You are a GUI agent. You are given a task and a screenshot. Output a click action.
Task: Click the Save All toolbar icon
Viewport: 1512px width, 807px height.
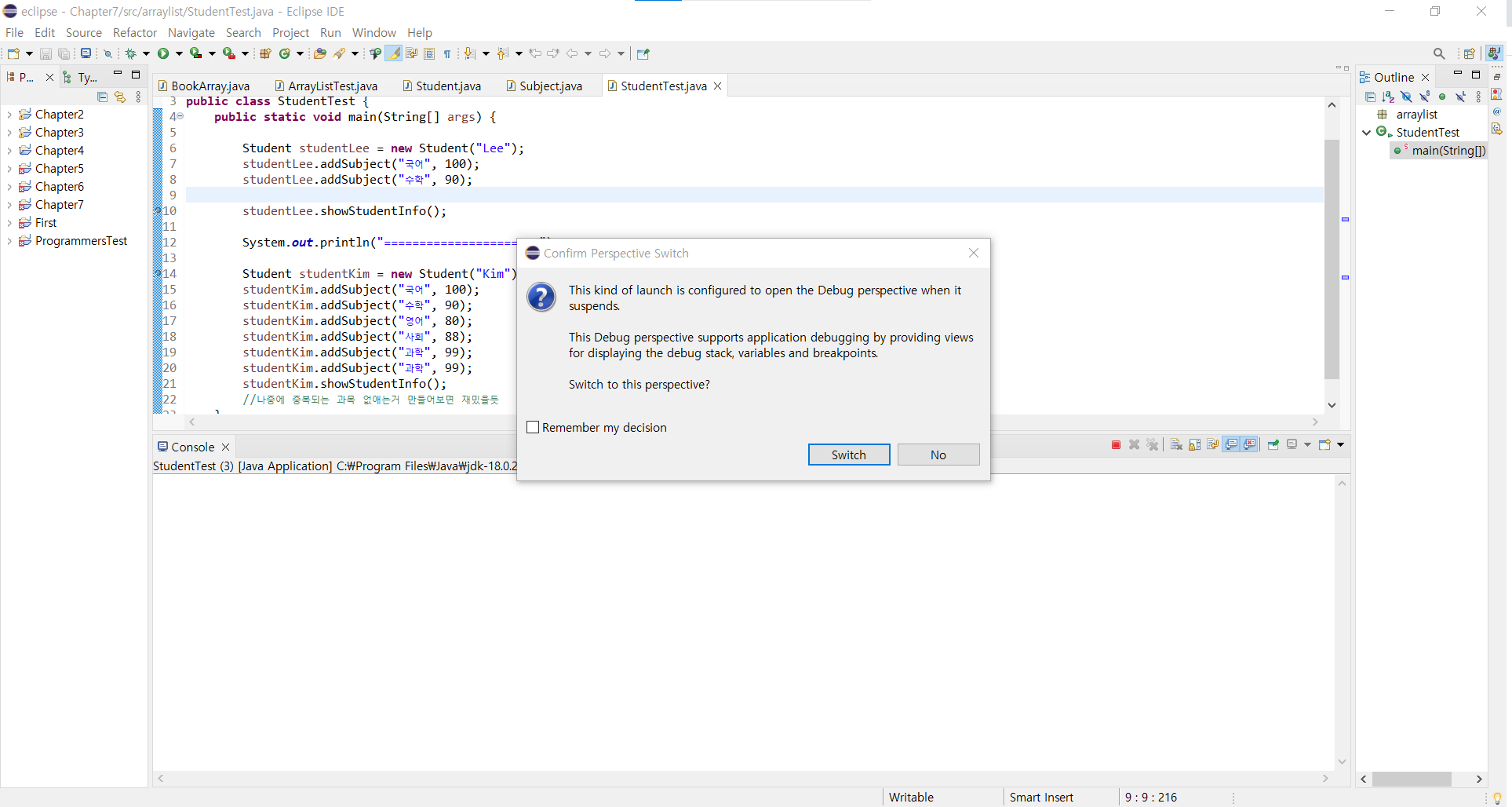coord(64,53)
